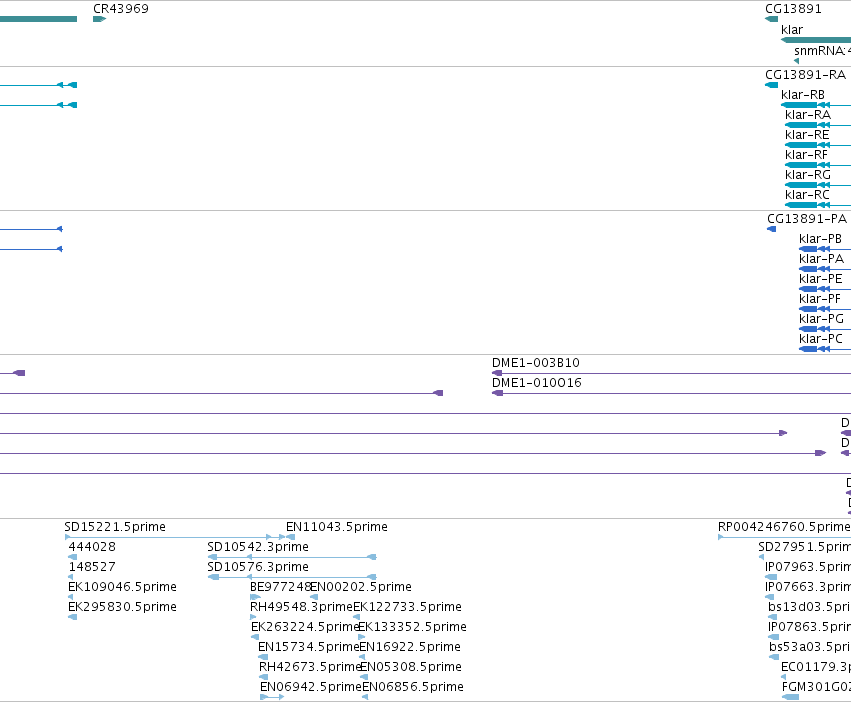
Task: Click the DME1-003B10 feature label
Action: [536, 363]
